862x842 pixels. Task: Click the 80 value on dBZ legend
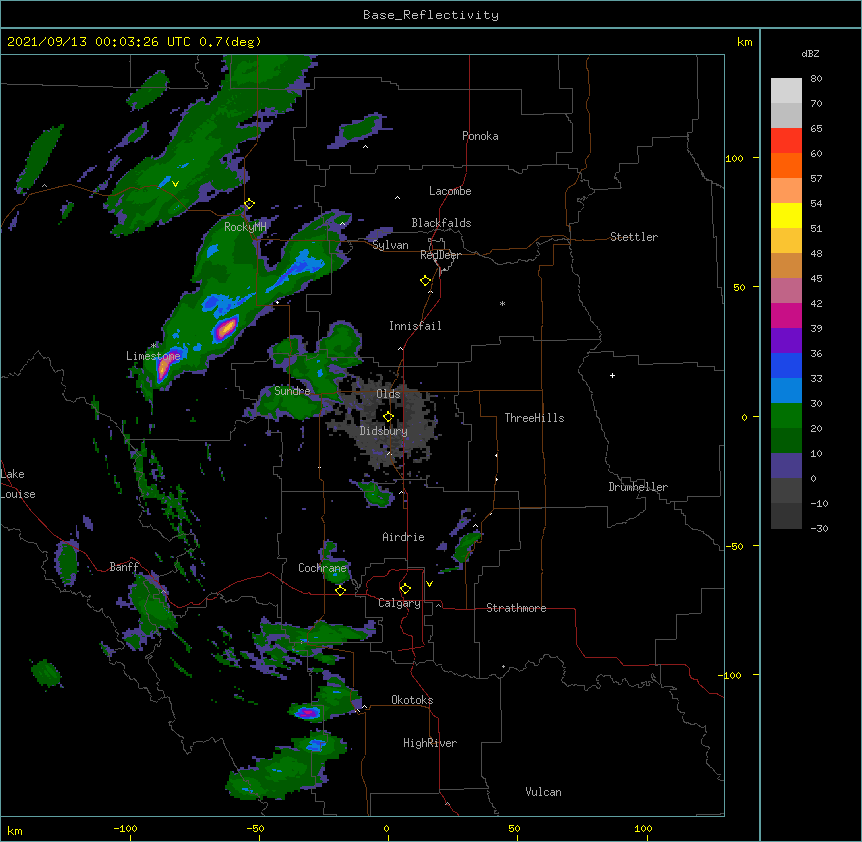click(x=816, y=79)
